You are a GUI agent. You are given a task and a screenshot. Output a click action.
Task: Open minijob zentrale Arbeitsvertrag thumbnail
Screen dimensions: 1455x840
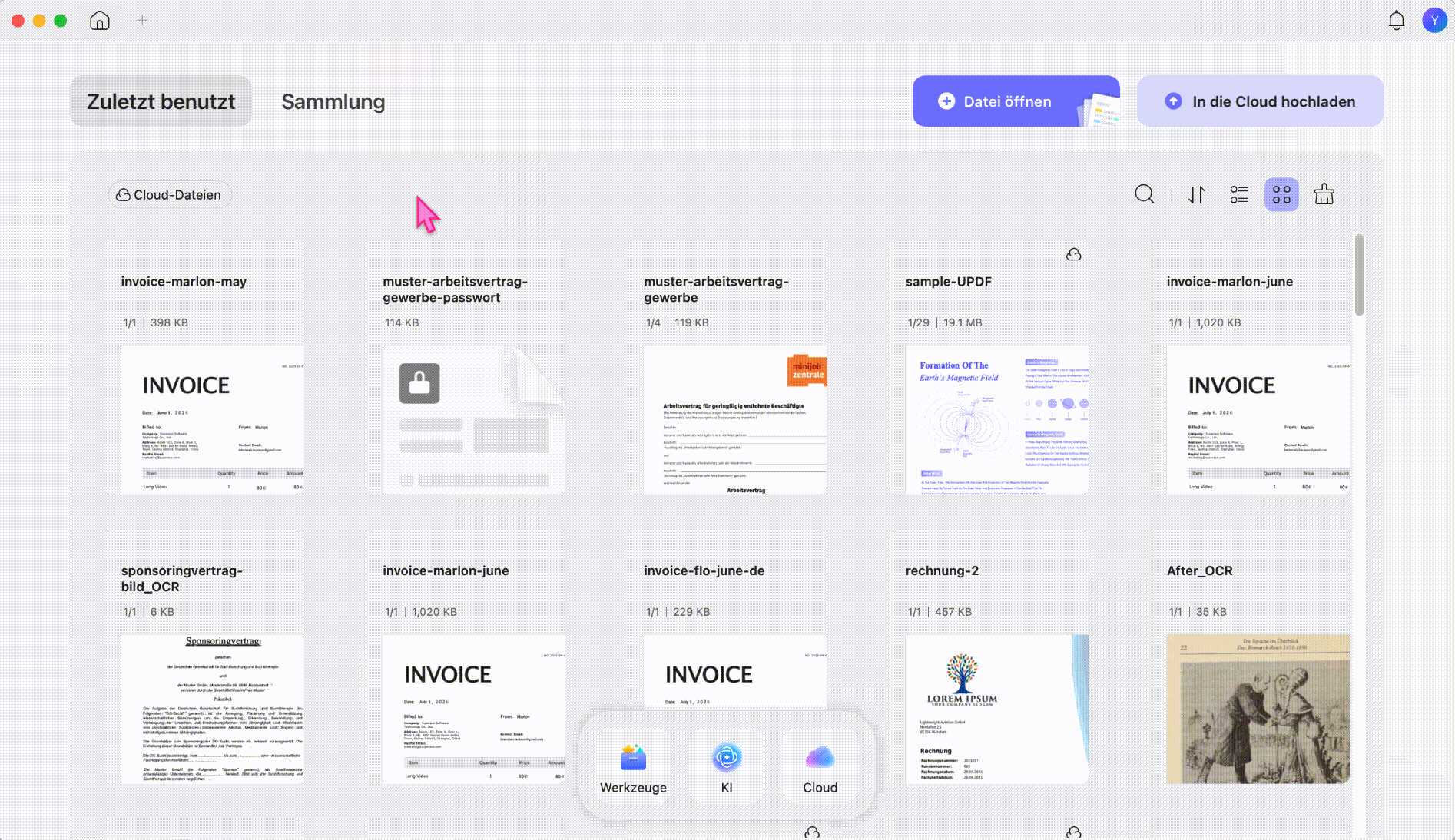tap(735, 419)
